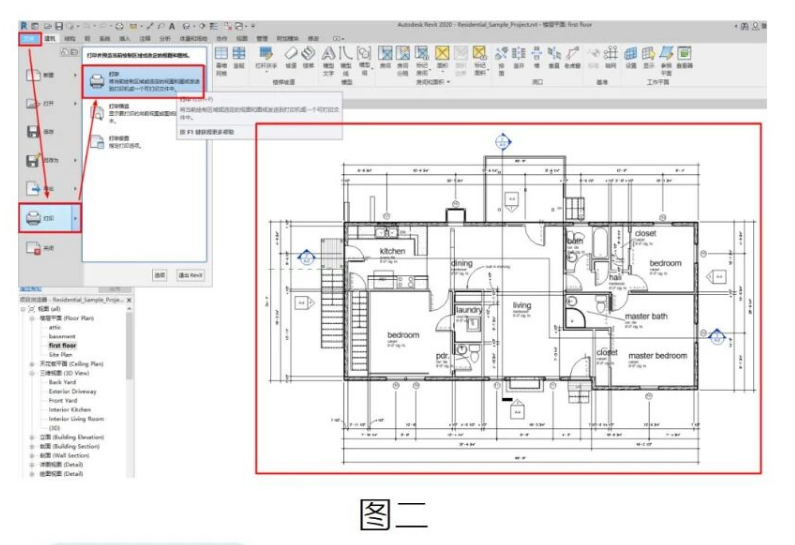
Task: Click the Options button in the file menu
Action: 160,275
